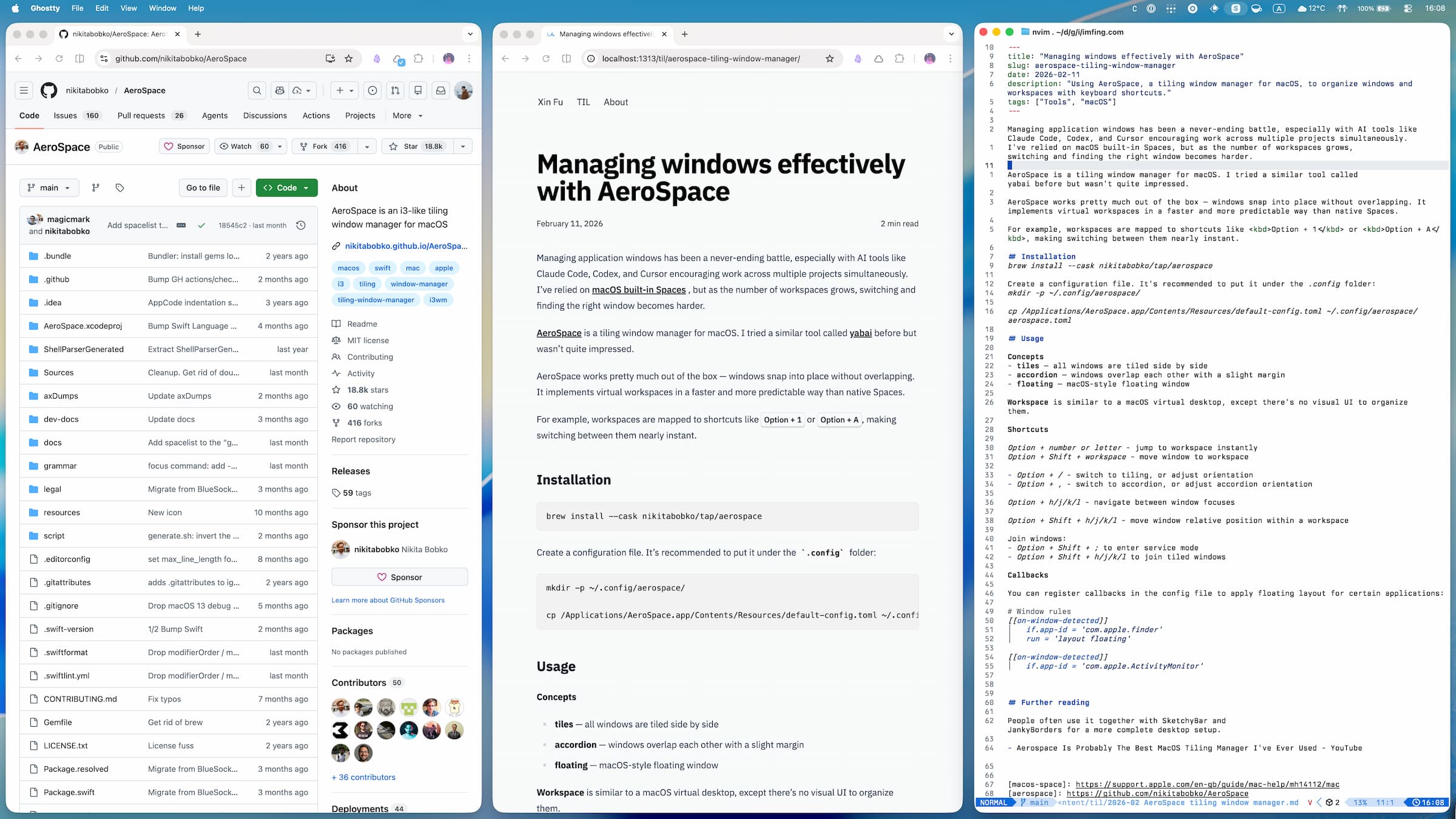Click the commit history clock icon
The width and height of the screenshot is (1456, 819).
[x=302, y=225]
